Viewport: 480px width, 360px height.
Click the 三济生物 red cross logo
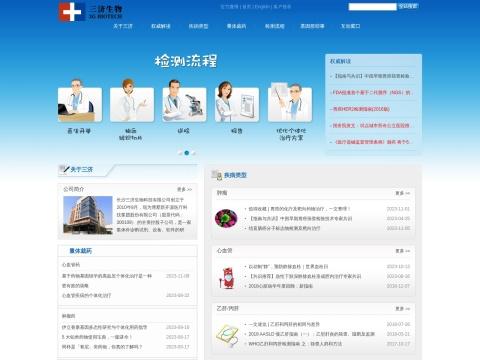tap(72, 12)
